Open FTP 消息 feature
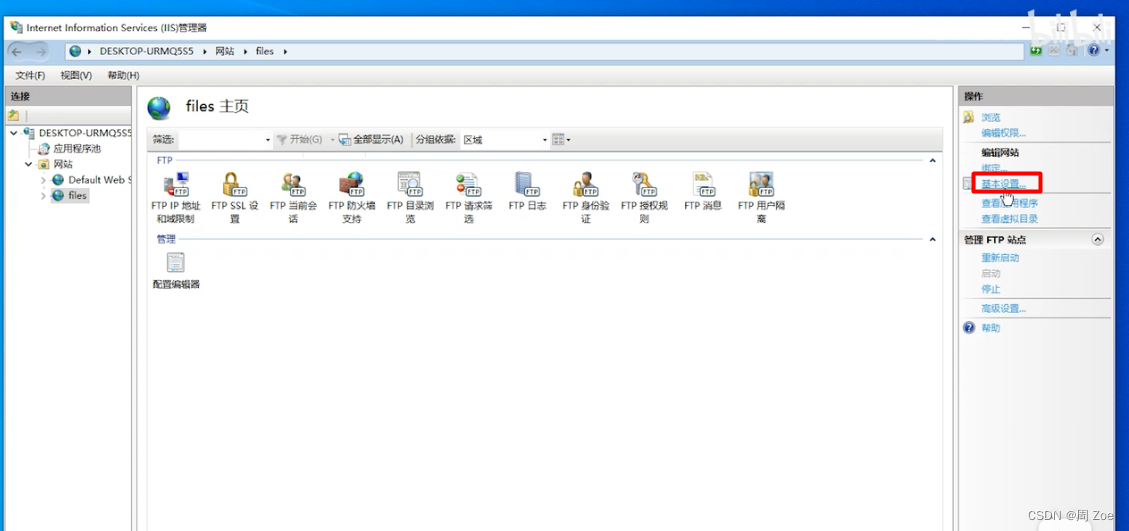This screenshot has height=531, width=1129. tap(703, 192)
